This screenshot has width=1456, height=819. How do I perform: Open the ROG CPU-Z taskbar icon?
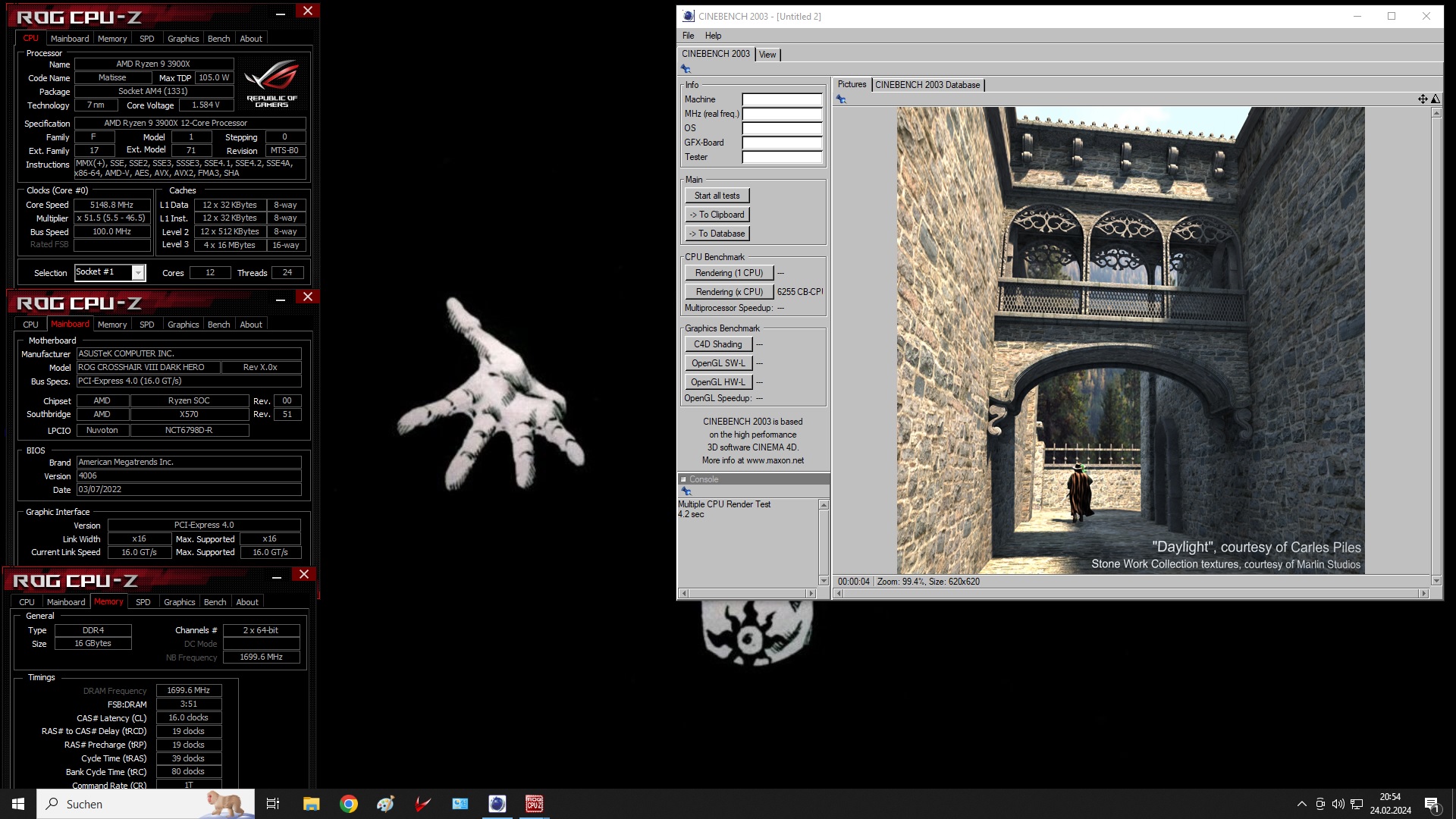click(x=535, y=804)
